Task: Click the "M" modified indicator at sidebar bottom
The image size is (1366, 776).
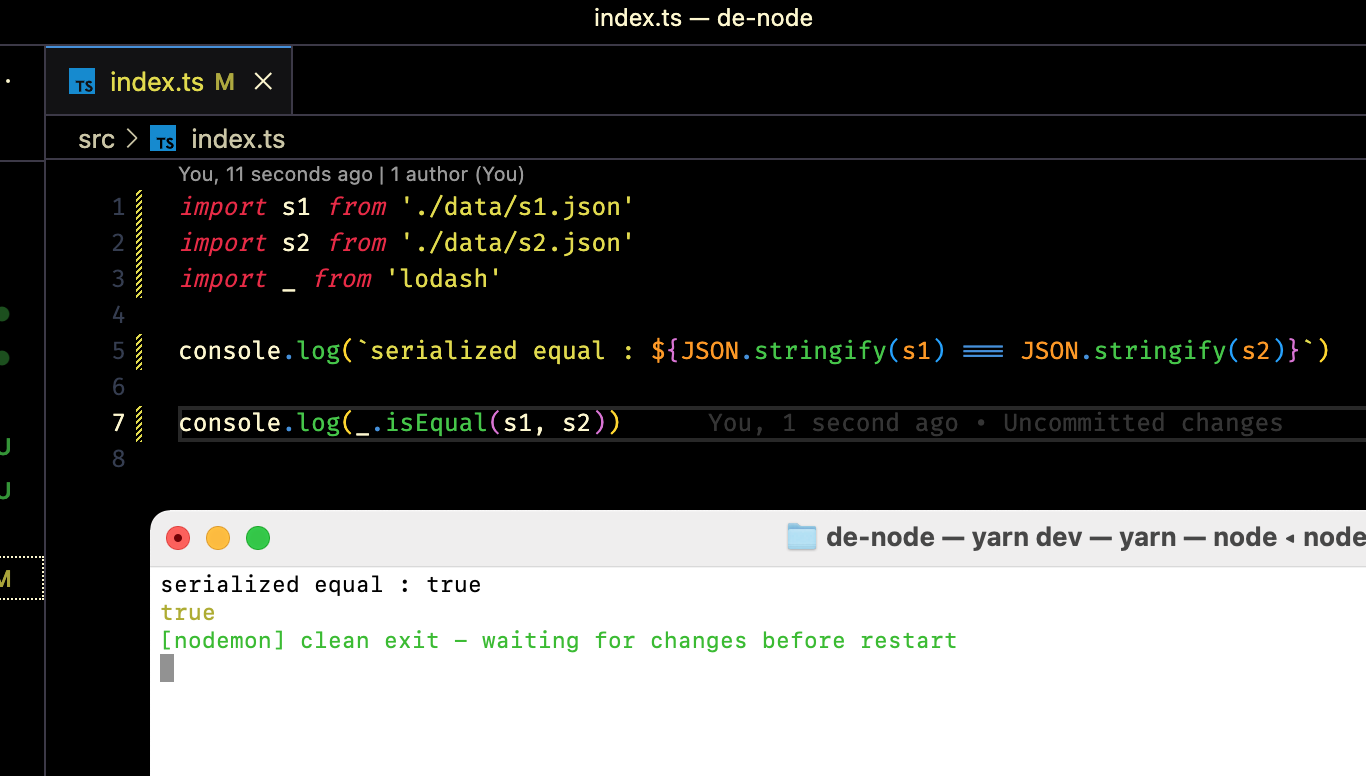Action: [5, 578]
